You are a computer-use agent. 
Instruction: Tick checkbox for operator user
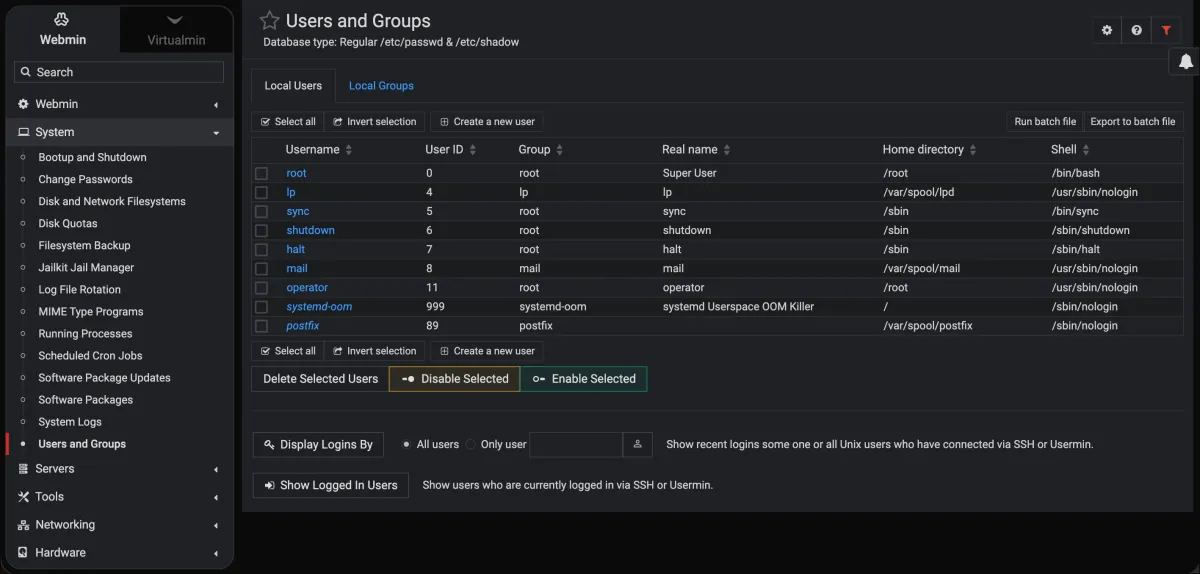tap(261, 288)
